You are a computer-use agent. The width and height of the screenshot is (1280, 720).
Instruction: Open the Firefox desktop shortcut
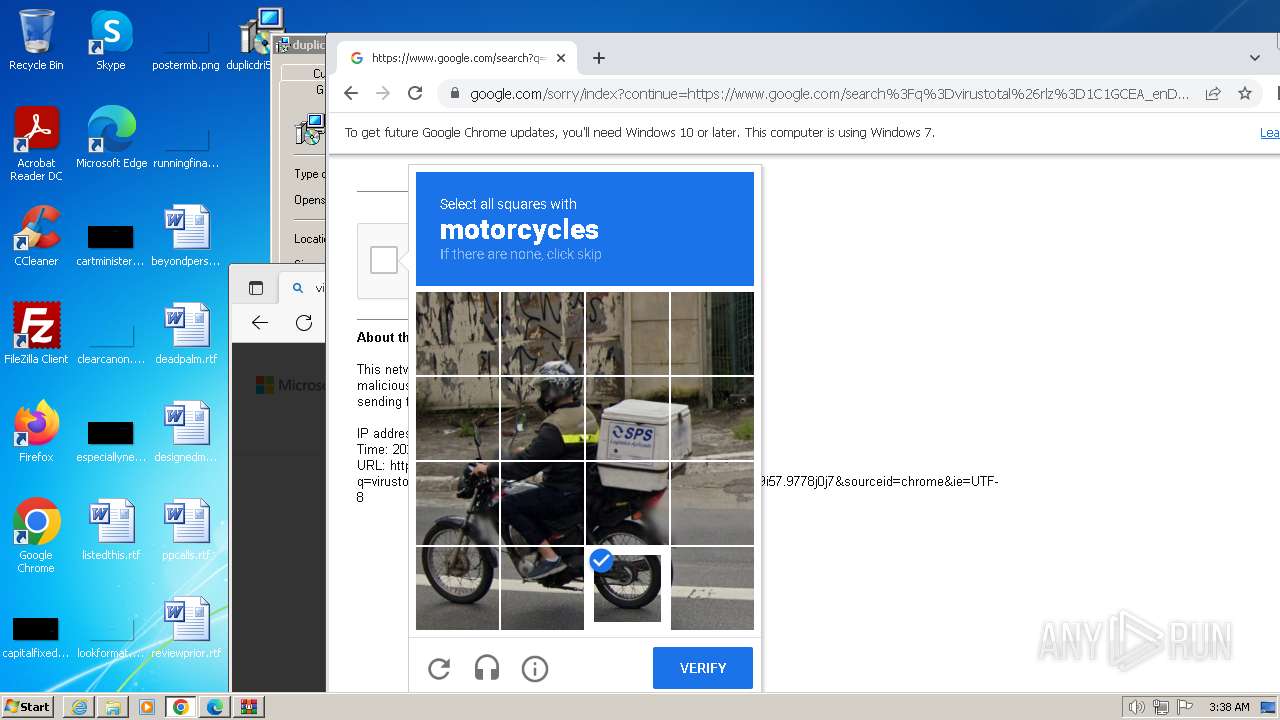coord(36,432)
